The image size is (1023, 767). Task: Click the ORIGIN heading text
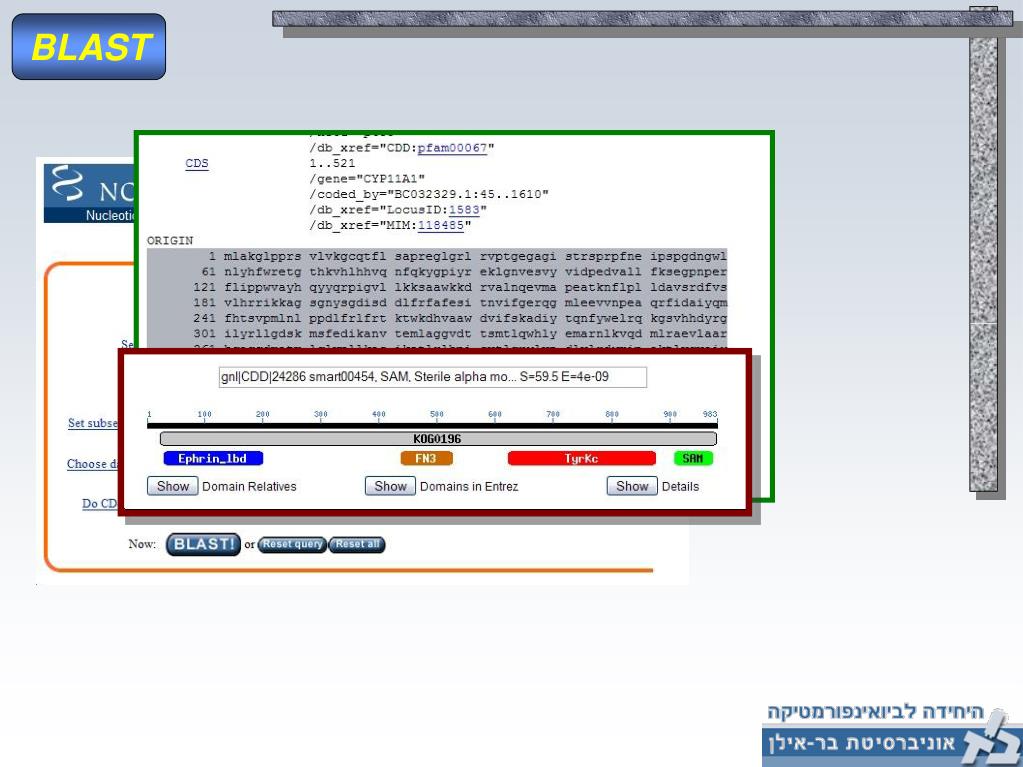click(x=170, y=241)
